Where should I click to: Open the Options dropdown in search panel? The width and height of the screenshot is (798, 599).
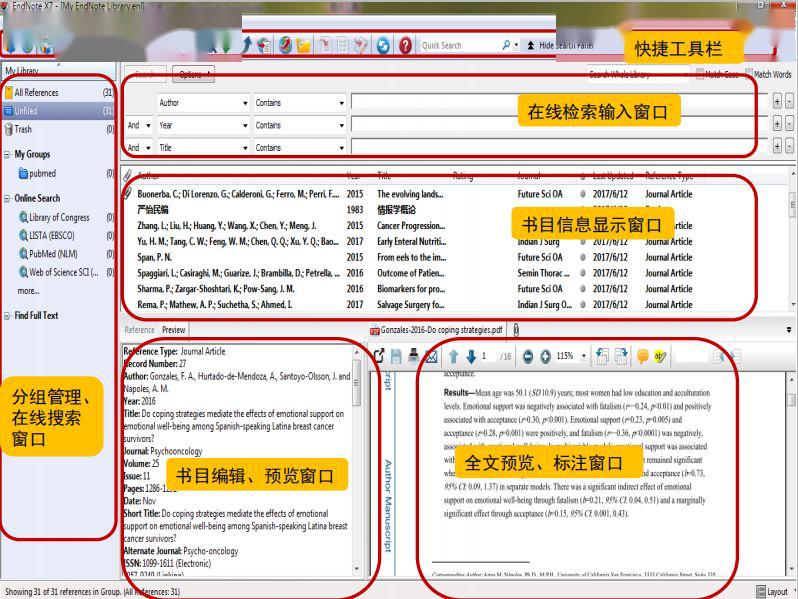(x=193, y=74)
